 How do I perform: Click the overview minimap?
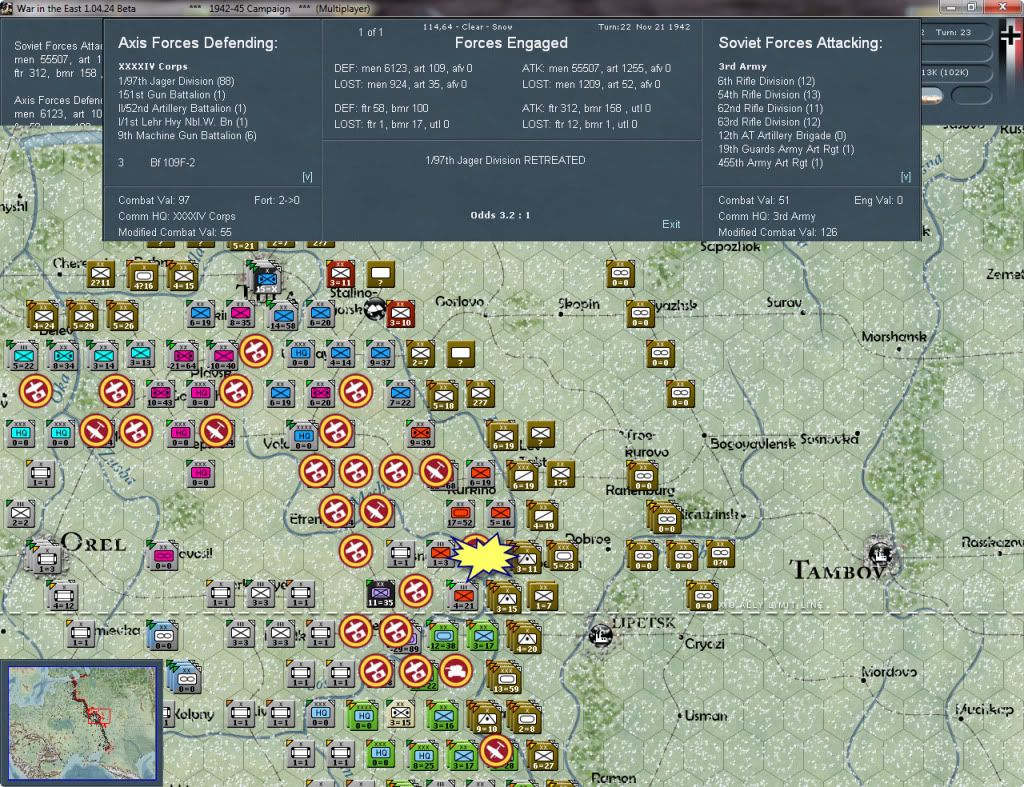(x=82, y=721)
